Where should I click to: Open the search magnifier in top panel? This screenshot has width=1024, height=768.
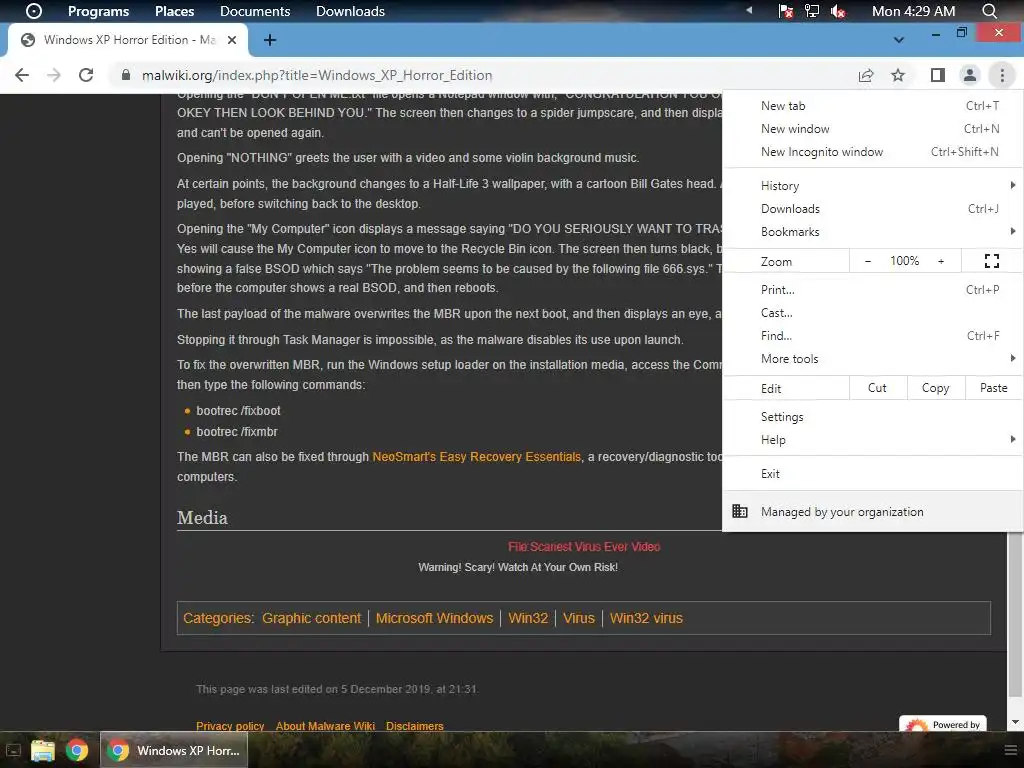[x=989, y=11]
